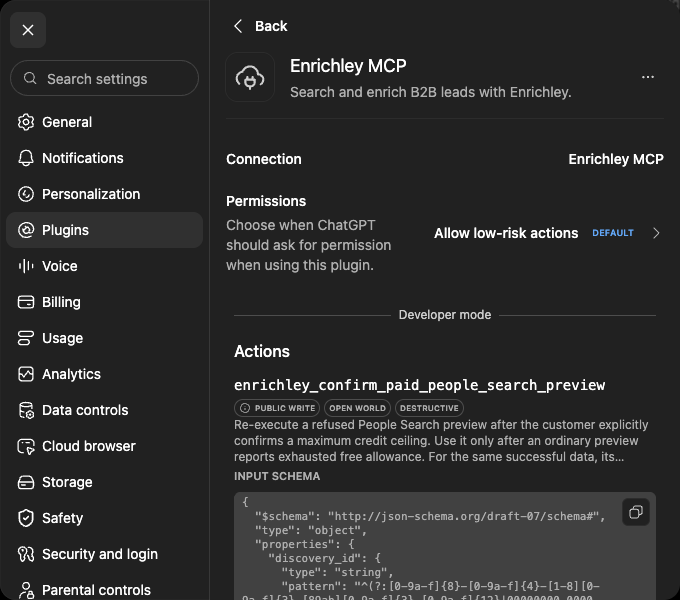This screenshot has width=680, height=600.
Task: Open Voice settings
Action: (105, 266)
